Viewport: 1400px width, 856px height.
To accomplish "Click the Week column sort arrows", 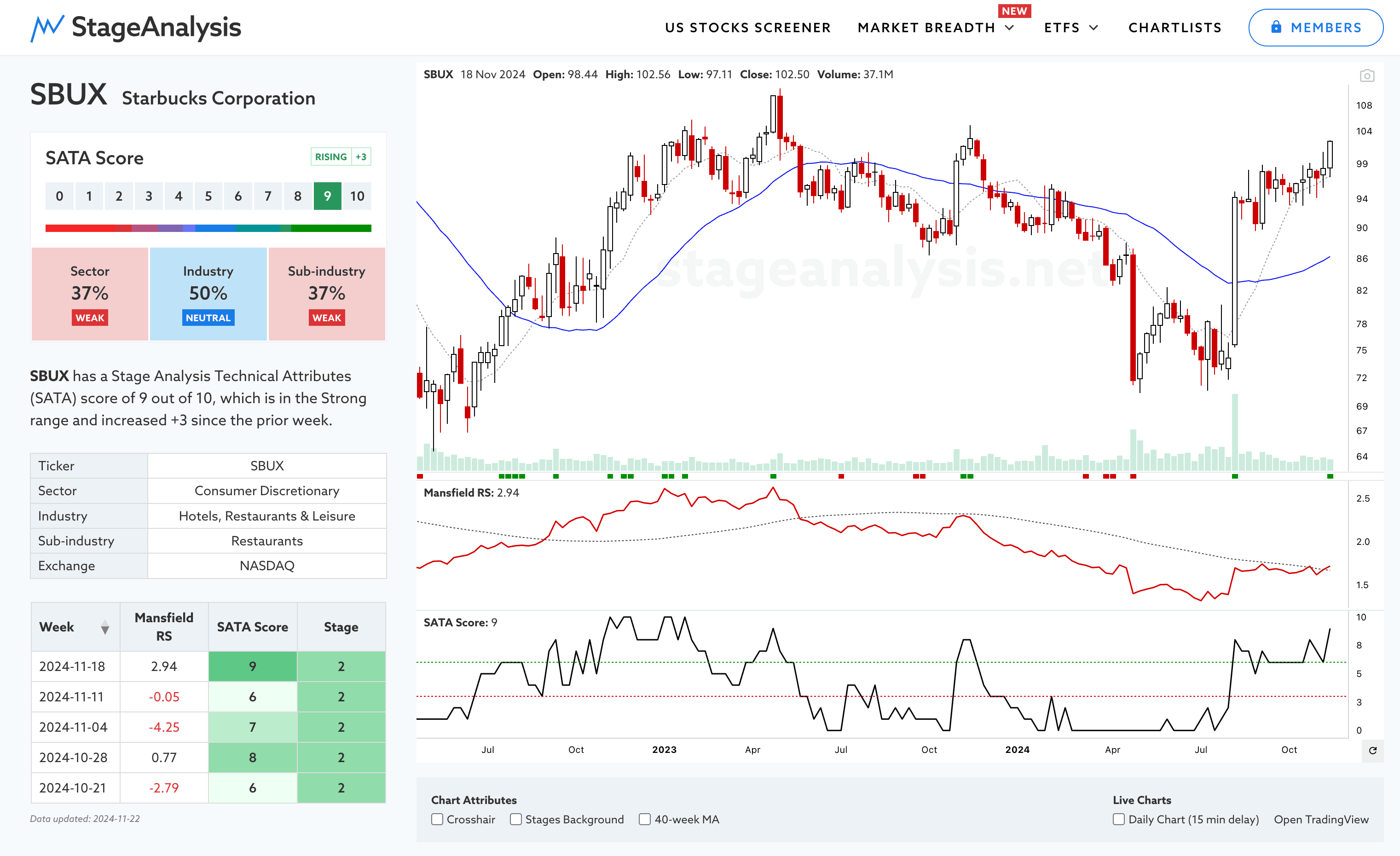I will point(104,628).
